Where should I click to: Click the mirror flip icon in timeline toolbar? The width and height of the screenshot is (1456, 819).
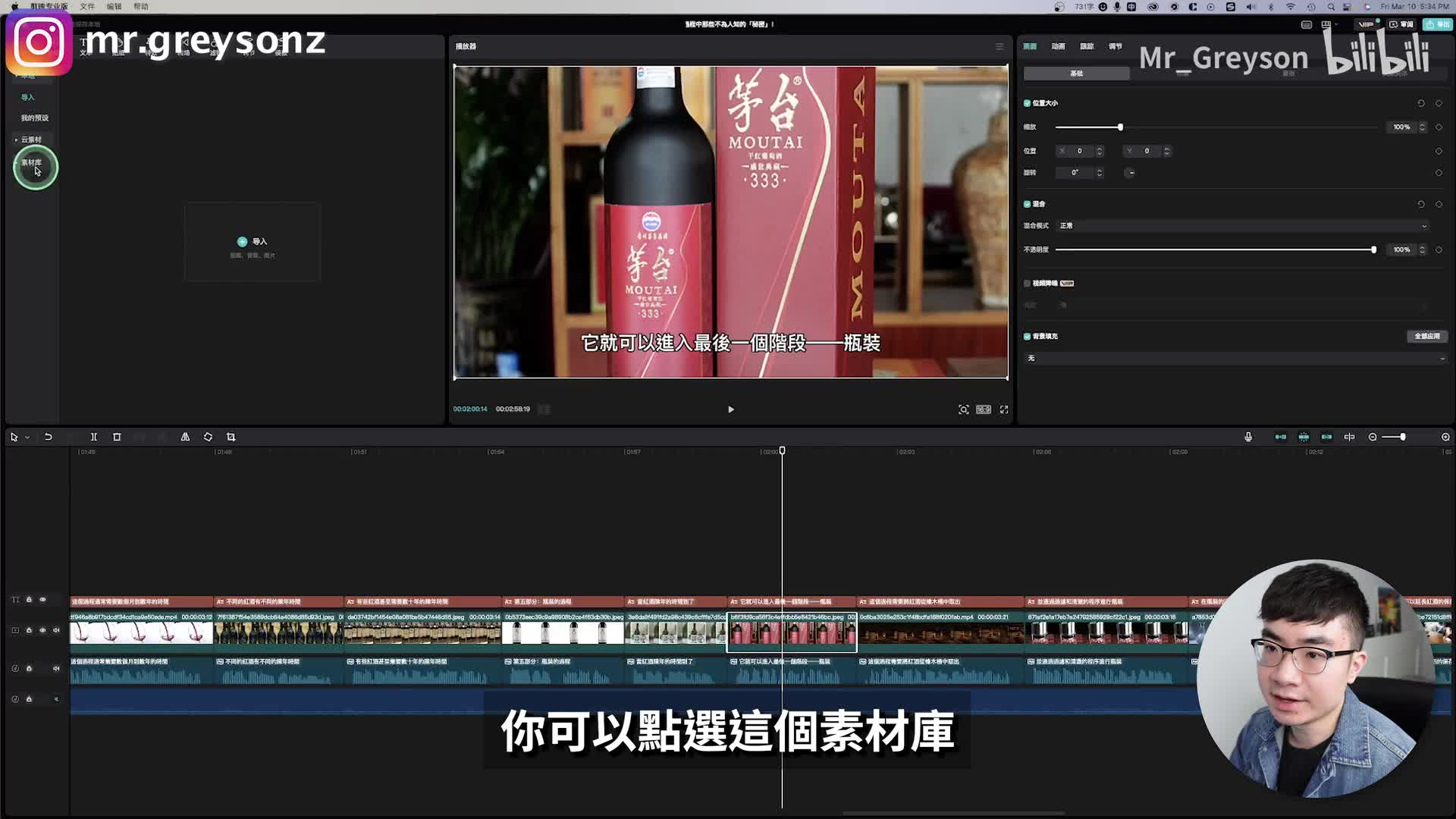(x=185, y=437)
